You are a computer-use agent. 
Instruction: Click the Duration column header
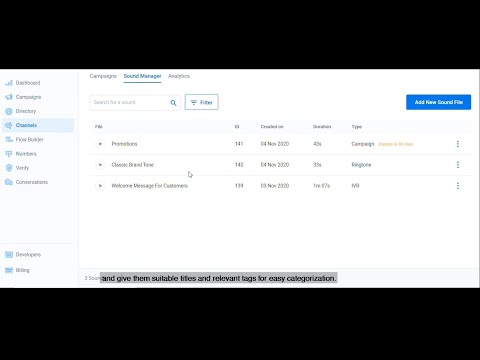tap(322, 127)
